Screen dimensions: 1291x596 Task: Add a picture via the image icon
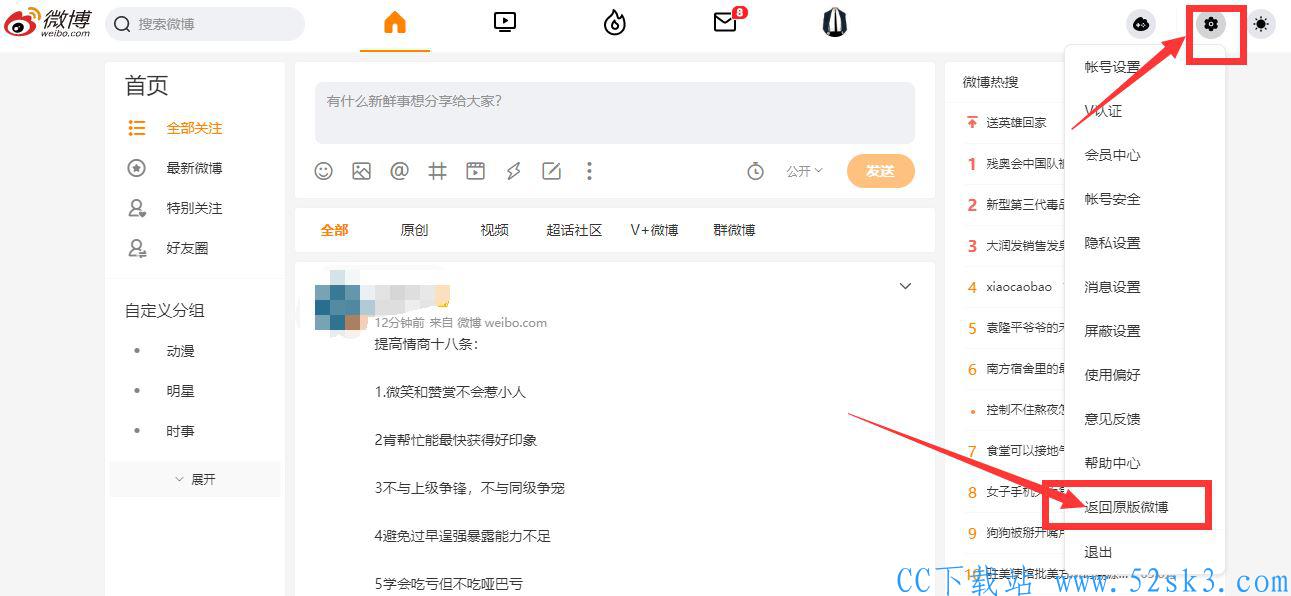361,171
